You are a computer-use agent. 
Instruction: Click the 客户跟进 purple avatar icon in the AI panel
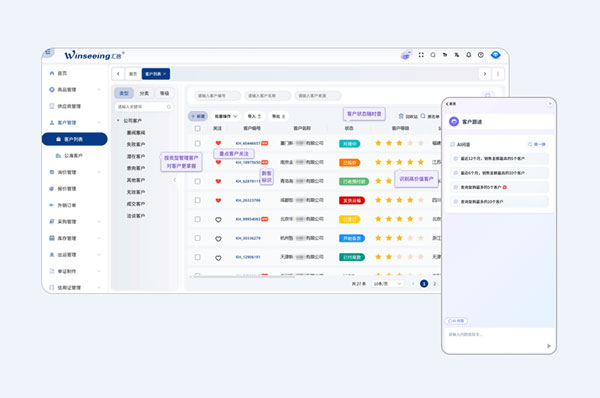[454, 122]
